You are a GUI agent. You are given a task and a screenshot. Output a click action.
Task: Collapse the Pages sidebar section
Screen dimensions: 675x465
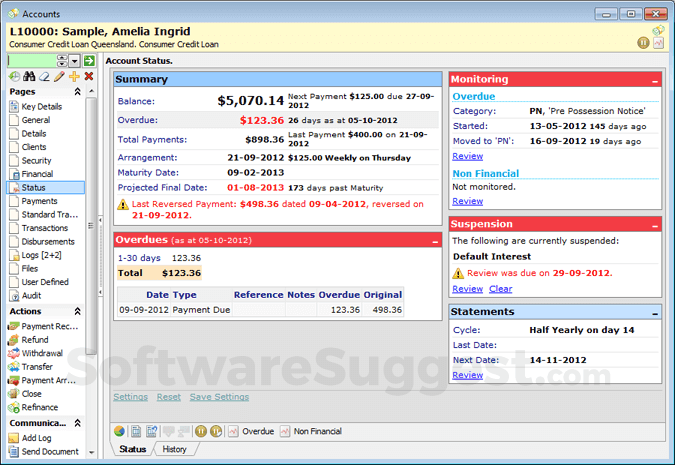click(x=78, y=91)
